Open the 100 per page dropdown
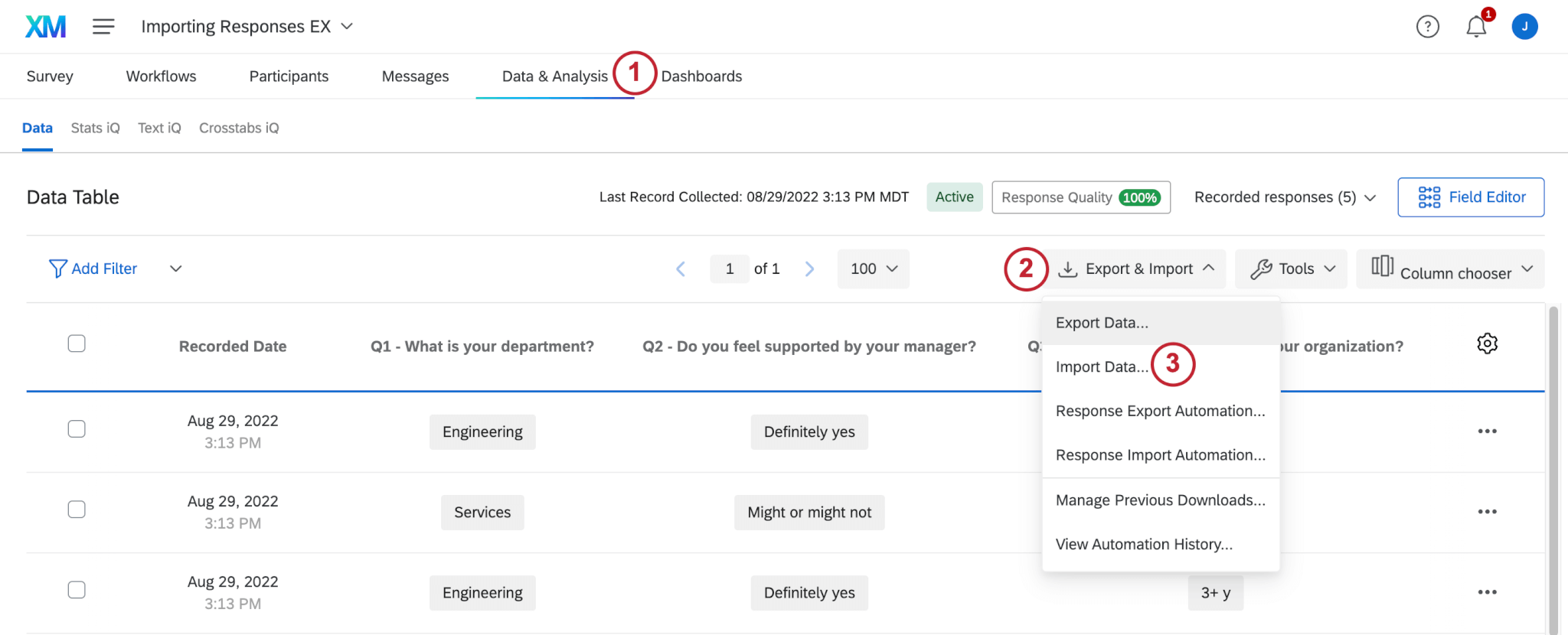 click(873, 269)
